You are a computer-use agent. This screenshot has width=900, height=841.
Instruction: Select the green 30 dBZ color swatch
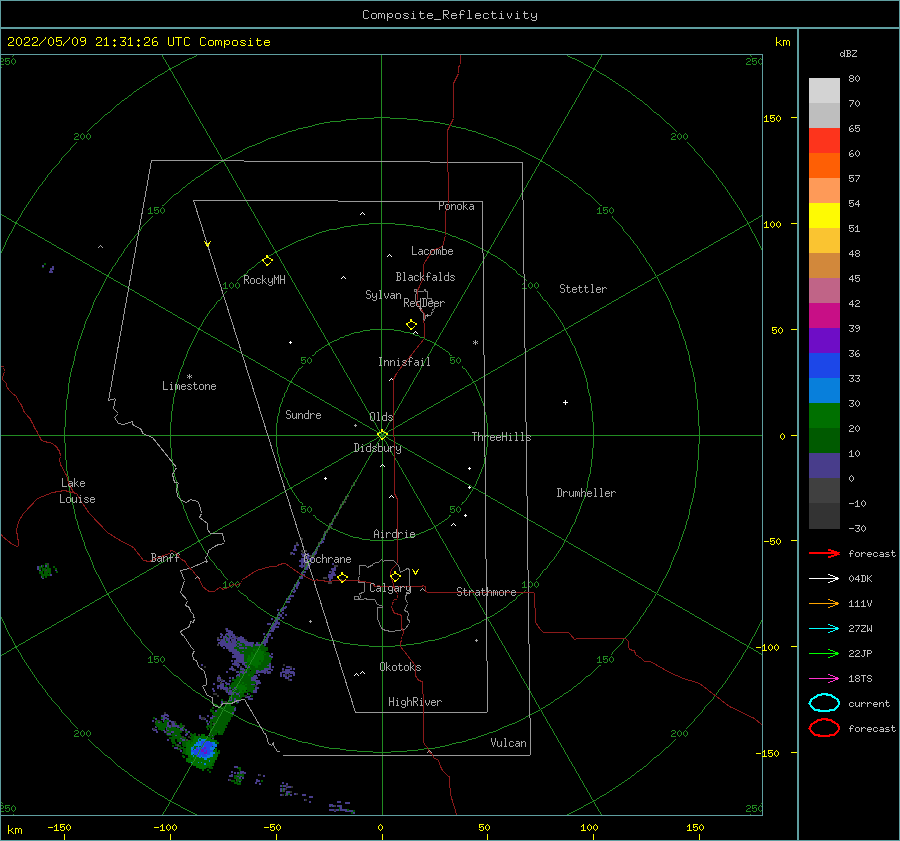click(824, 416)
